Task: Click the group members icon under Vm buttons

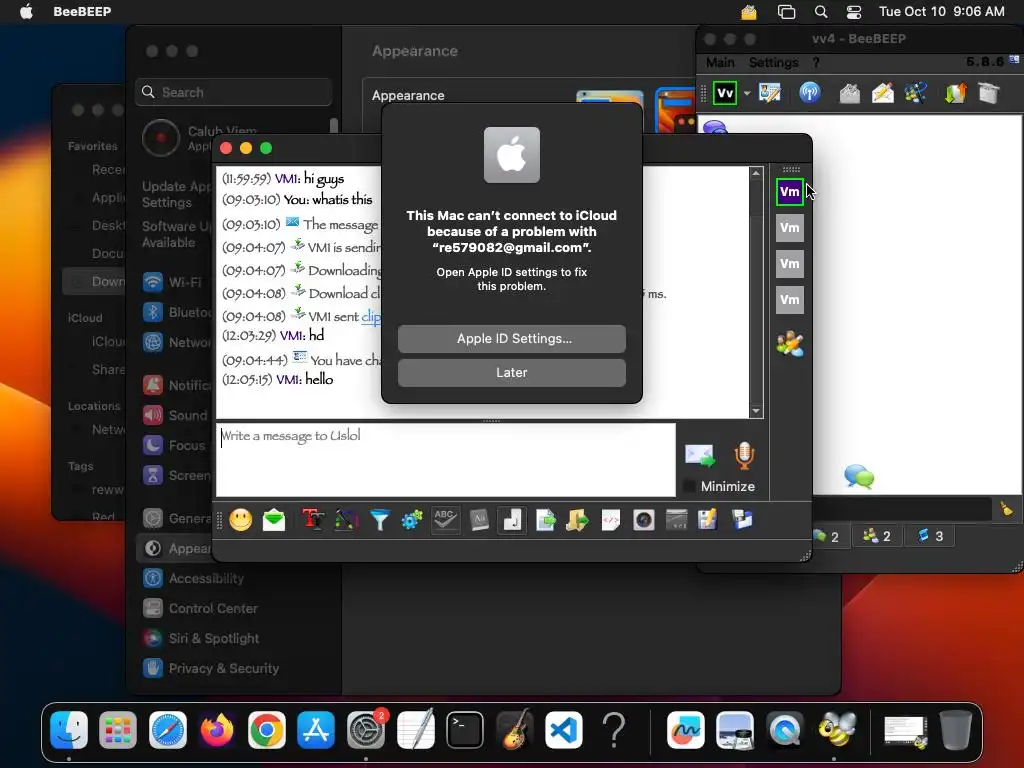Action: (790, 344)
